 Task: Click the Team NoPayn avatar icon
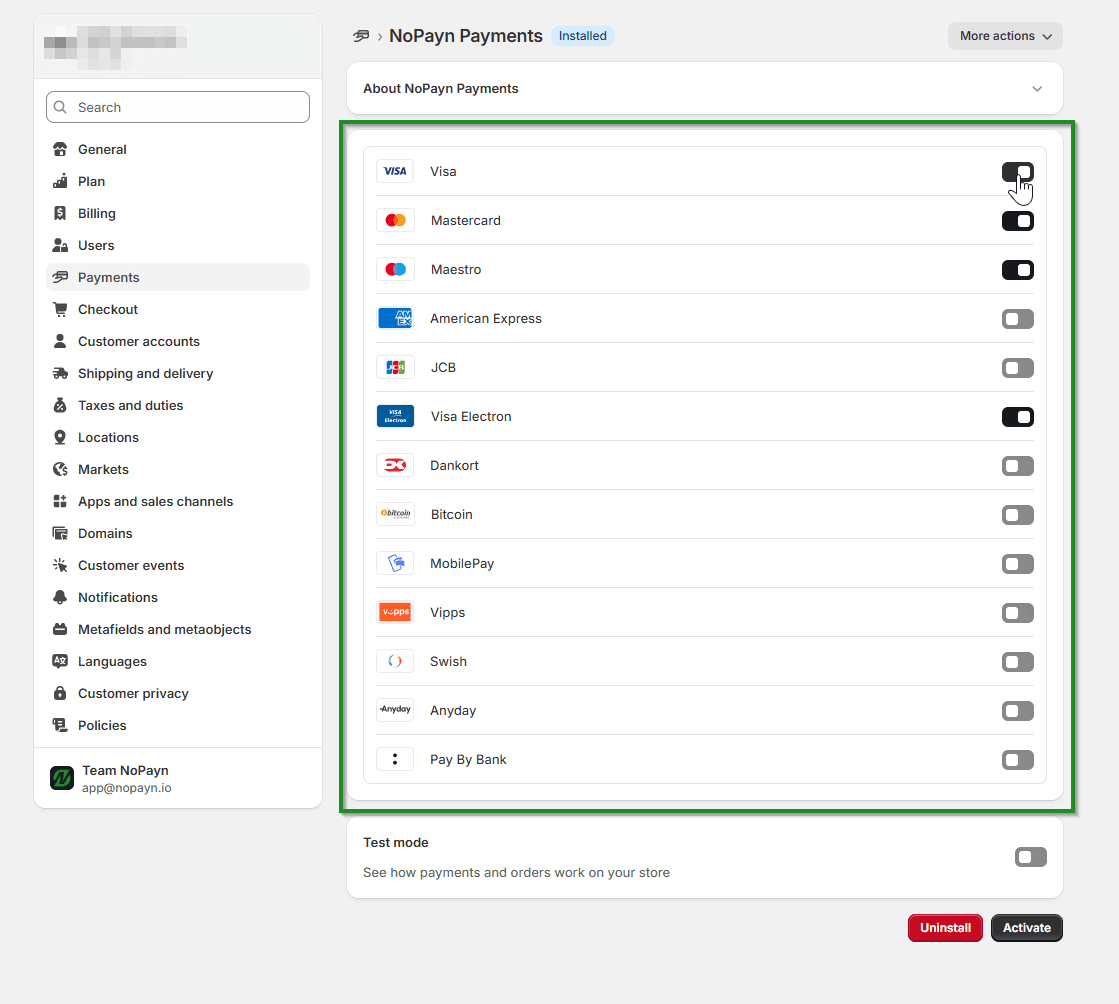61,777
